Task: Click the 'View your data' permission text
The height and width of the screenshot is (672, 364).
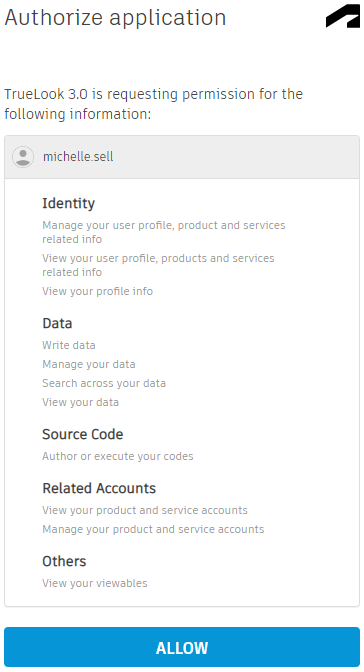Action: click(x=81, y=402)
